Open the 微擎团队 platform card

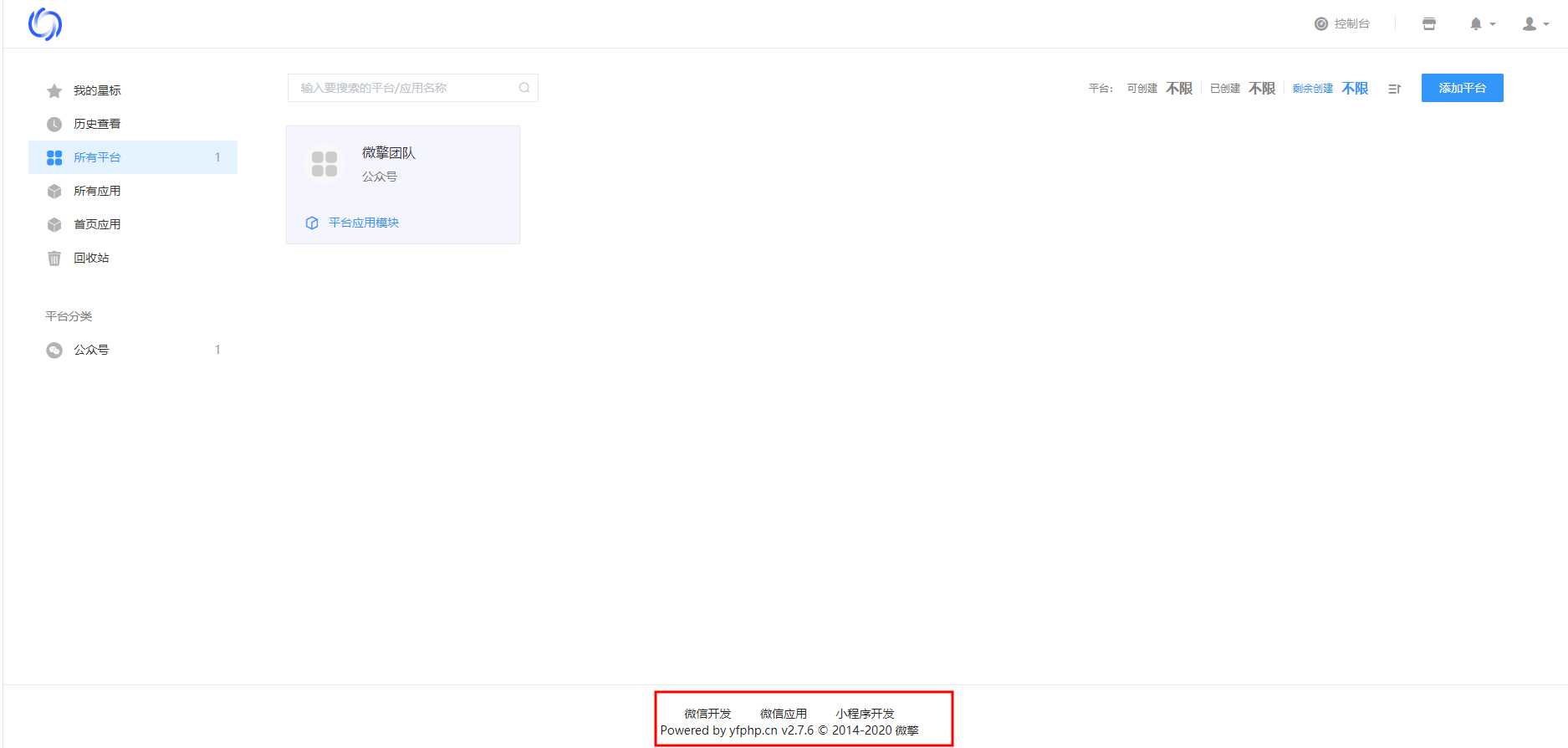point(403,185)
